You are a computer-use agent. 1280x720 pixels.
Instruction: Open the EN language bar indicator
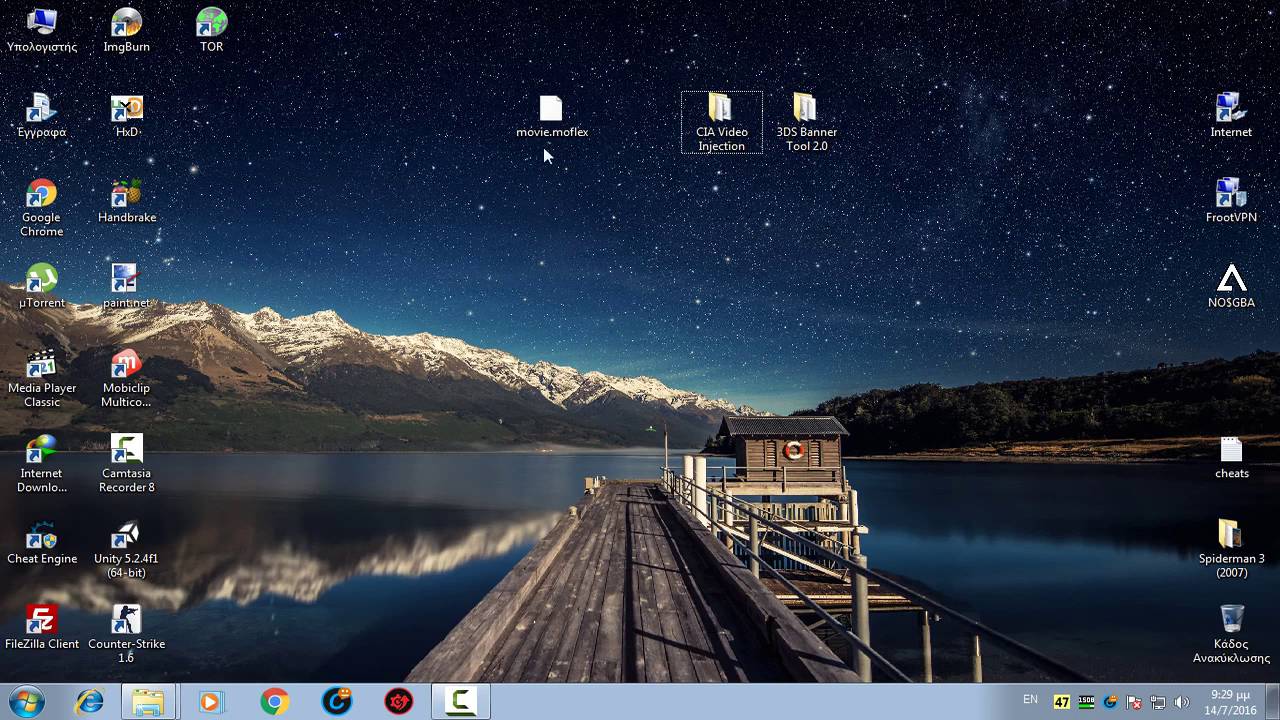pos(1030,700)
